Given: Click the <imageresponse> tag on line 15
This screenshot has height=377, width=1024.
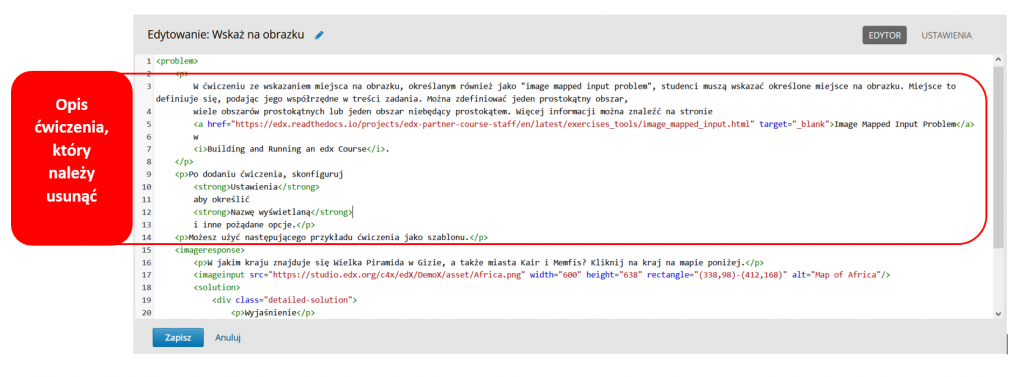Looking at the screenshot, I should coord(210,250).
